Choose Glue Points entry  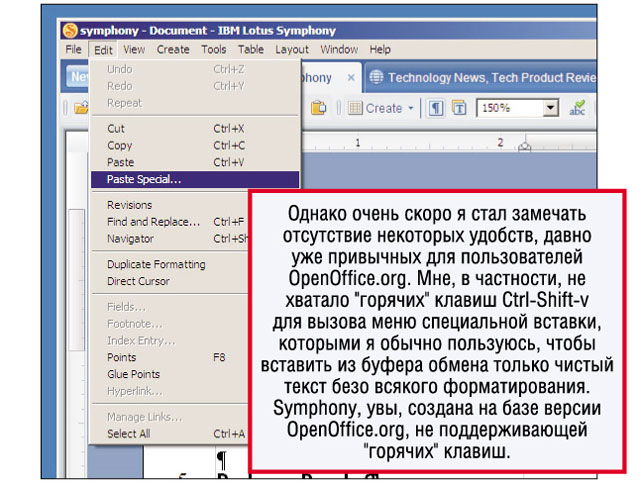point(170,374)
